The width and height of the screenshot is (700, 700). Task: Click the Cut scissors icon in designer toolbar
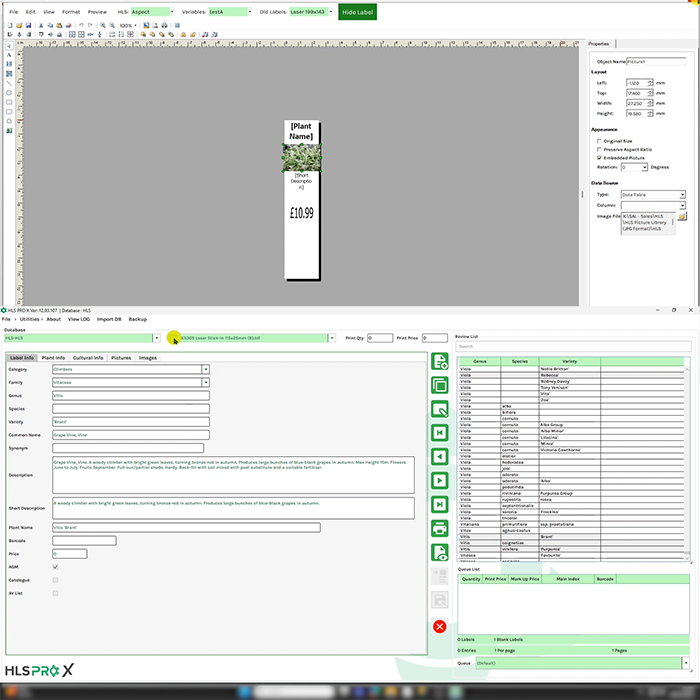click(41, 25)
